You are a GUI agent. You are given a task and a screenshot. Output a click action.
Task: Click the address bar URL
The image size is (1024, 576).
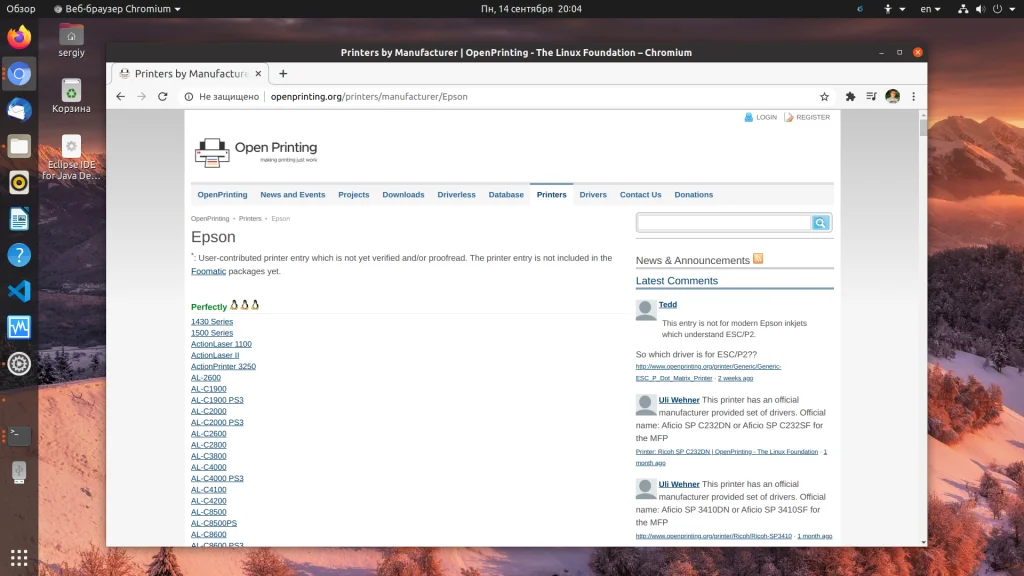coord(369,97)
